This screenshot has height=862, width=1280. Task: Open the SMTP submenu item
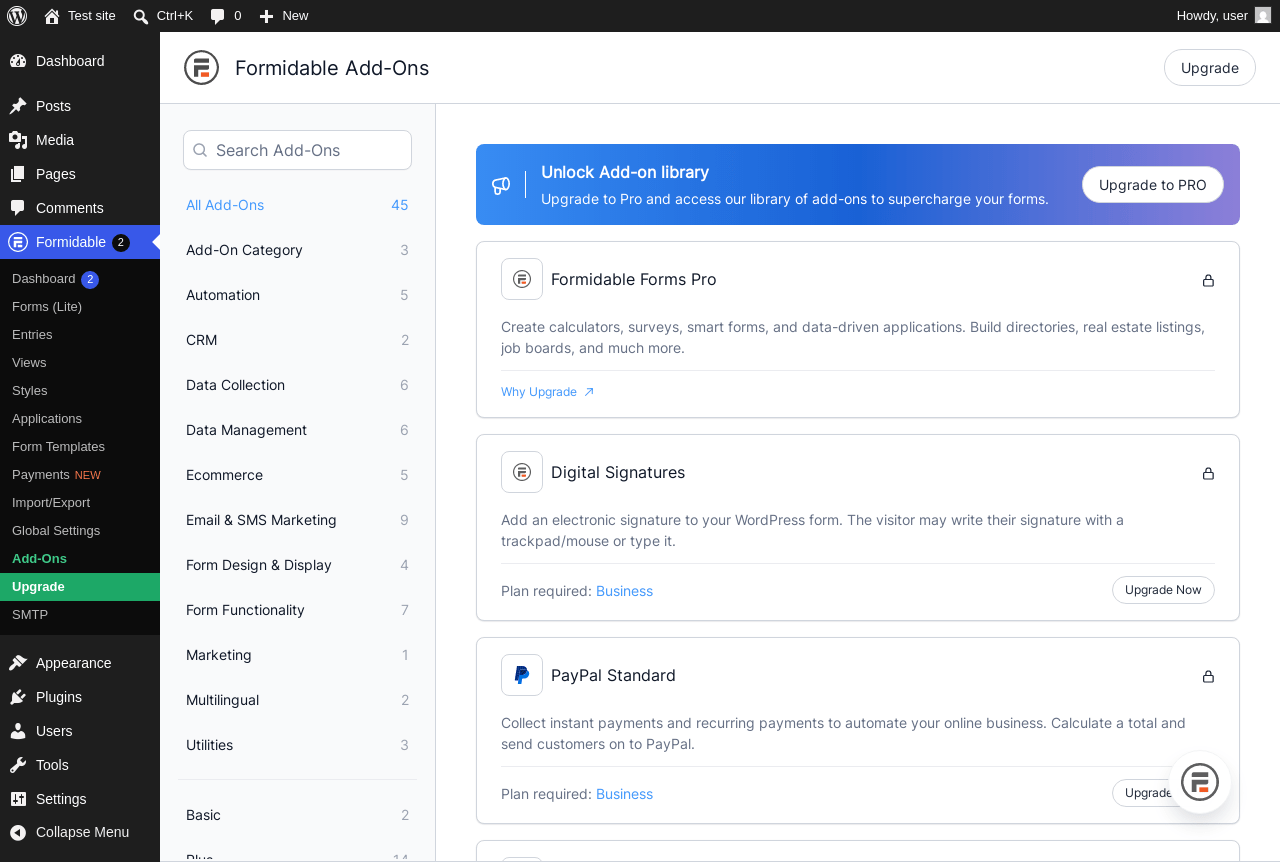point(80,615)
